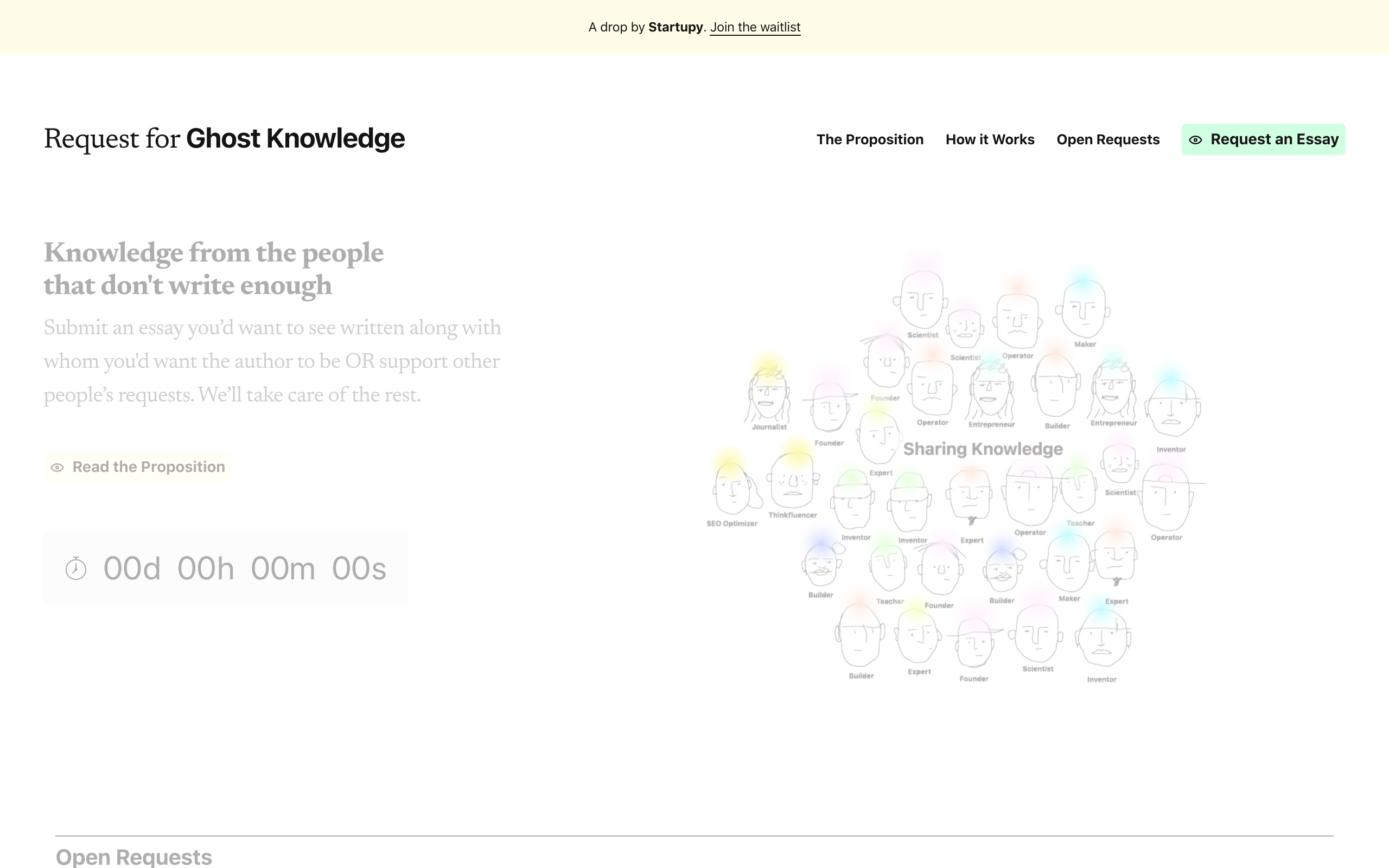Click the Startupy name in banner
The image size is (1389, 868).
675,27
